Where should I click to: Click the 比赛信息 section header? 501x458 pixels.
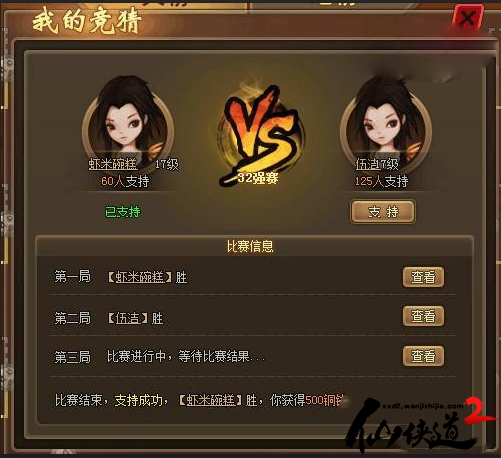pos(250,246)
